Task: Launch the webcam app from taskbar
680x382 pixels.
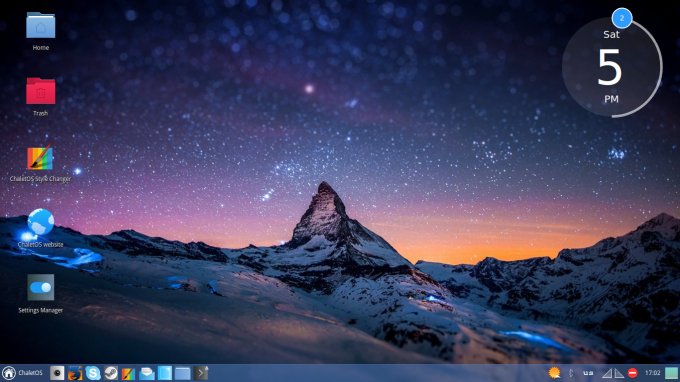Action: pyautogui.click(x=57, y=373)
